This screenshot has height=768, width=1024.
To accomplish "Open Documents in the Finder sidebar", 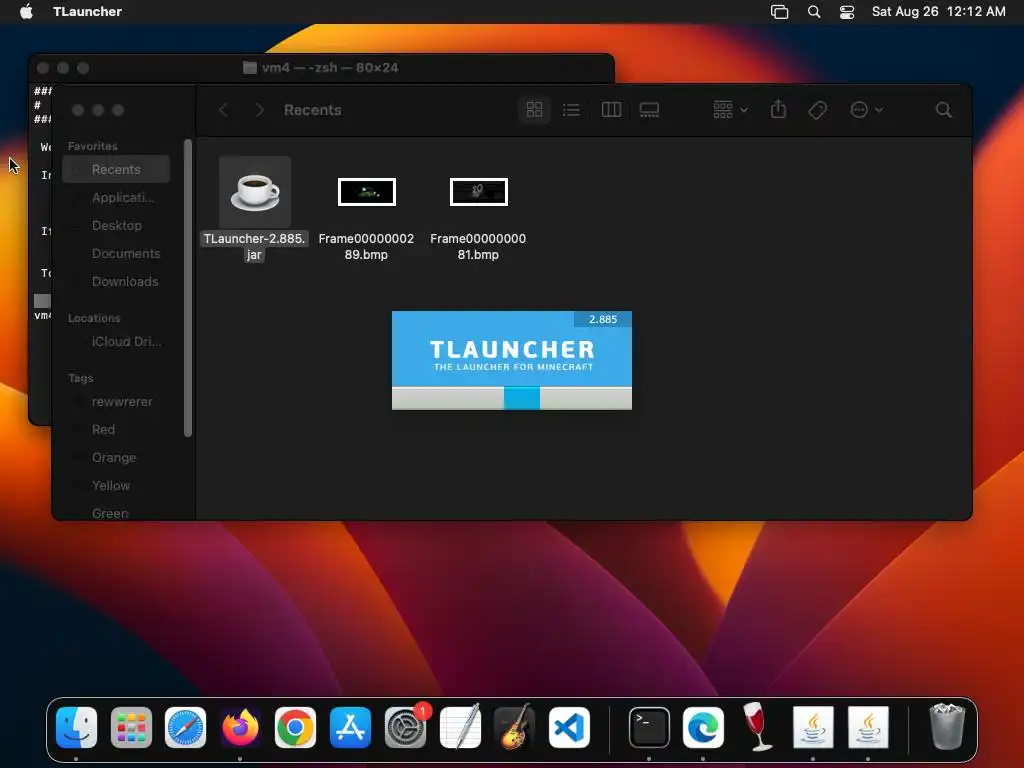I will coord(116,253).
